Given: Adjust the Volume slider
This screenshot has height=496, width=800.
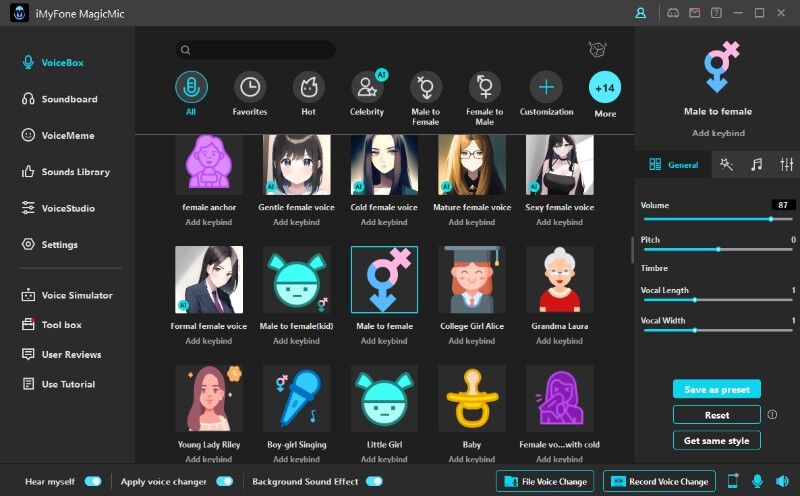Looking at the screenshot, I should coord(718,219).
